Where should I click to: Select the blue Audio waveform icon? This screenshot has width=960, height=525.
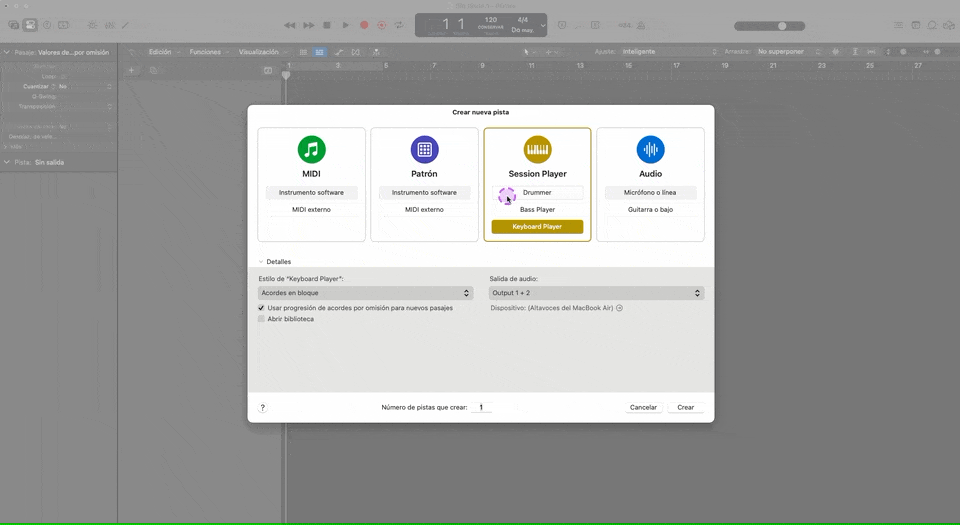coord(650,149)
